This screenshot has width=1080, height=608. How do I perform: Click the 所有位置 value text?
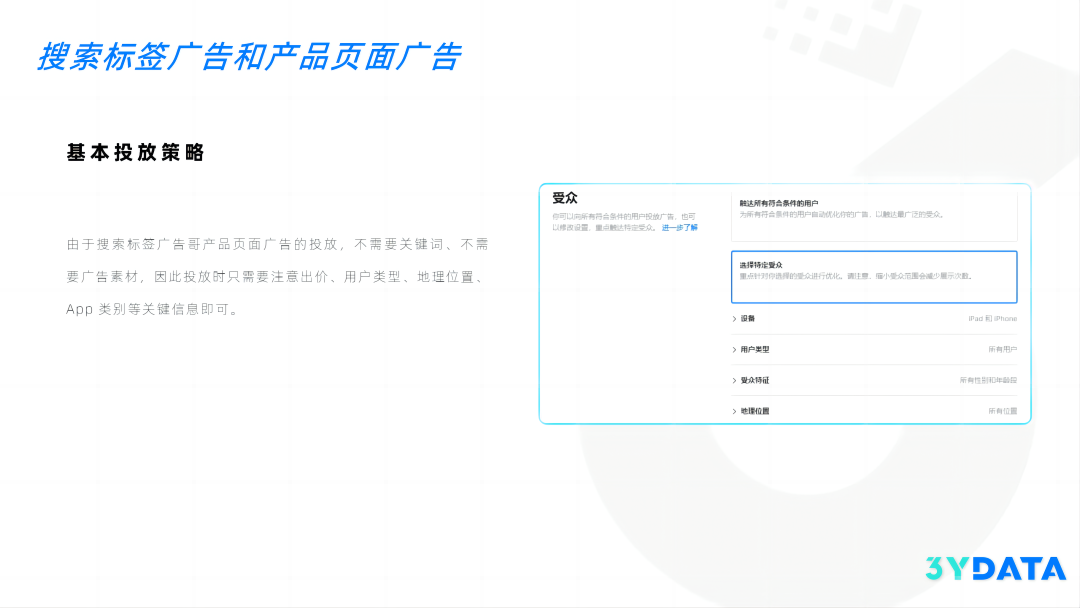pyautogui.click(x=1002, y=411)
